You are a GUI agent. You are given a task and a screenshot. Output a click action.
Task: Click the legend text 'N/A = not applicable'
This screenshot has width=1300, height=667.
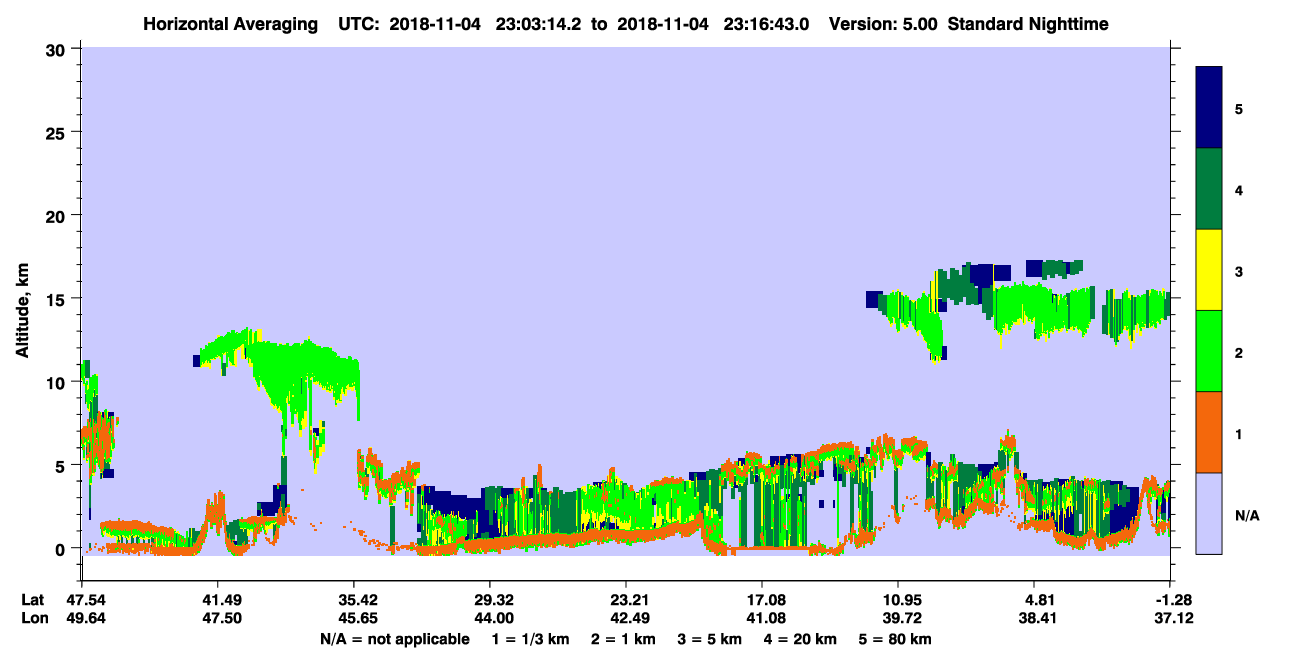[395, 639]
